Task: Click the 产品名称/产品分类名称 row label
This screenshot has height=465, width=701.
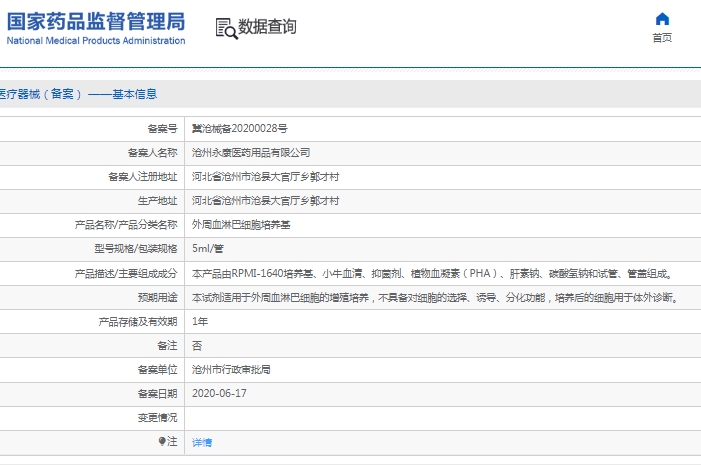Action: click(x=126, y=225)
